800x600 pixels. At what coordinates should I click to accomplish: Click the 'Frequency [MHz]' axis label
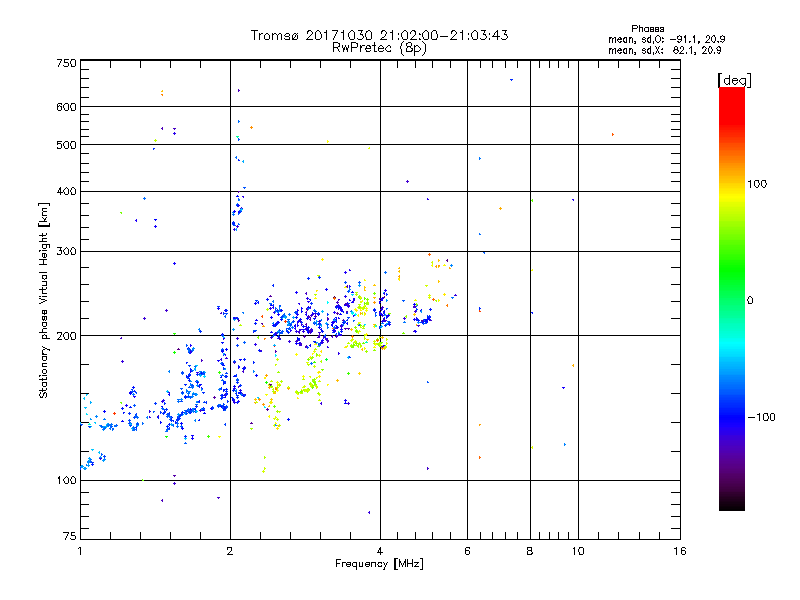[x=379, y=564]
